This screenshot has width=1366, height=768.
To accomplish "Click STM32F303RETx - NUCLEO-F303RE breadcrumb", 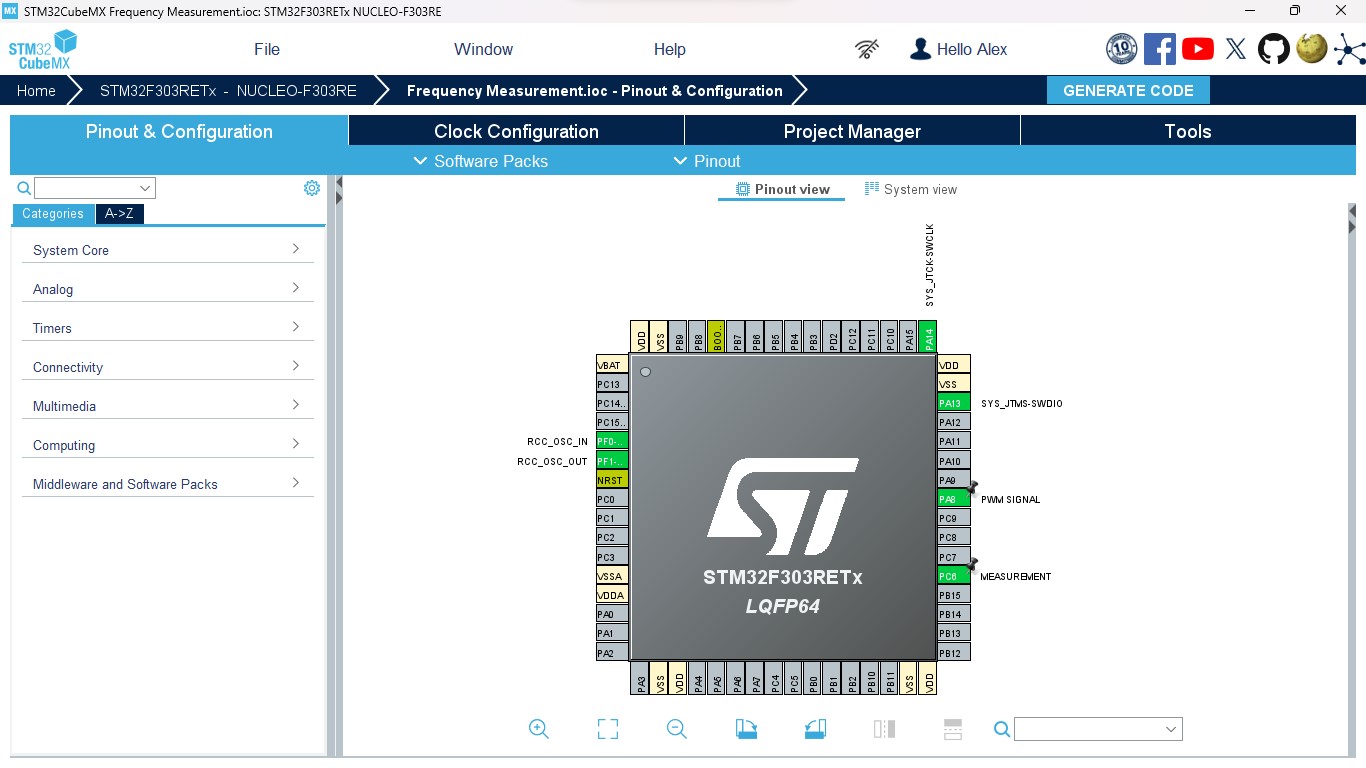I will pos(228,90).
